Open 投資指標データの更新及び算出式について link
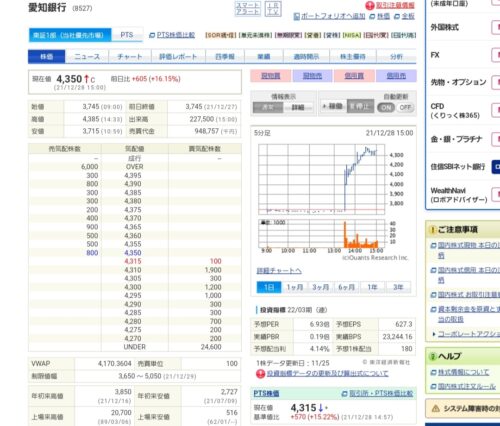 (x=328, y=374)
